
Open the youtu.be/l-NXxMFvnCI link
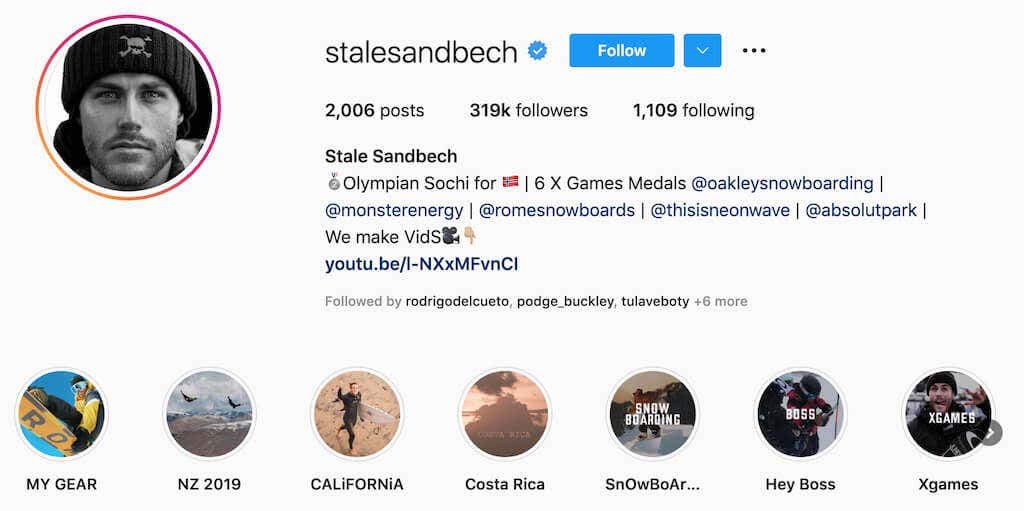[x=421, y=264]
